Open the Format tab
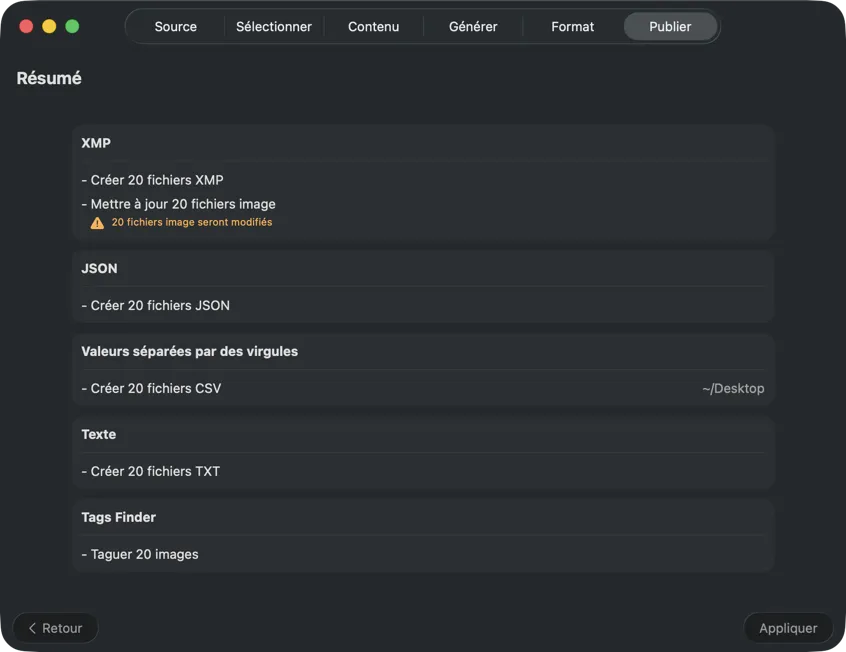This screenshot has width=846, height=652. (x=572, y=27)
